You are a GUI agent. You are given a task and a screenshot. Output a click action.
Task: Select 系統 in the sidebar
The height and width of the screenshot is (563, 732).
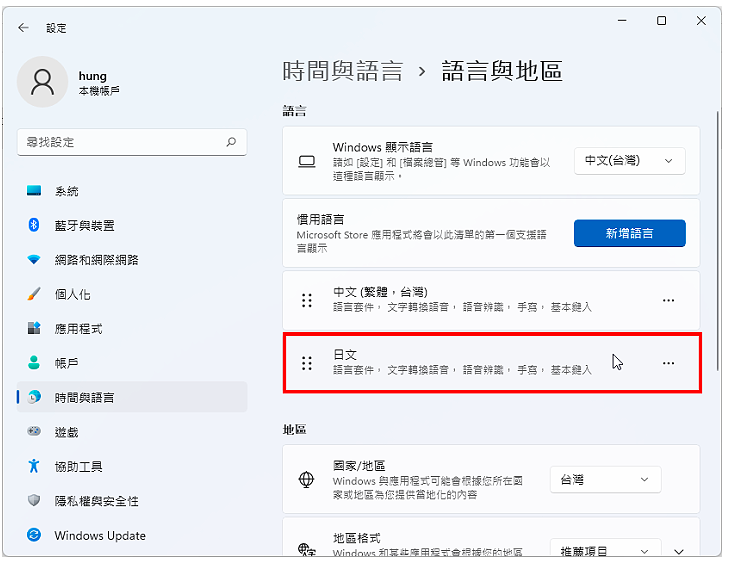pos(132,191)
